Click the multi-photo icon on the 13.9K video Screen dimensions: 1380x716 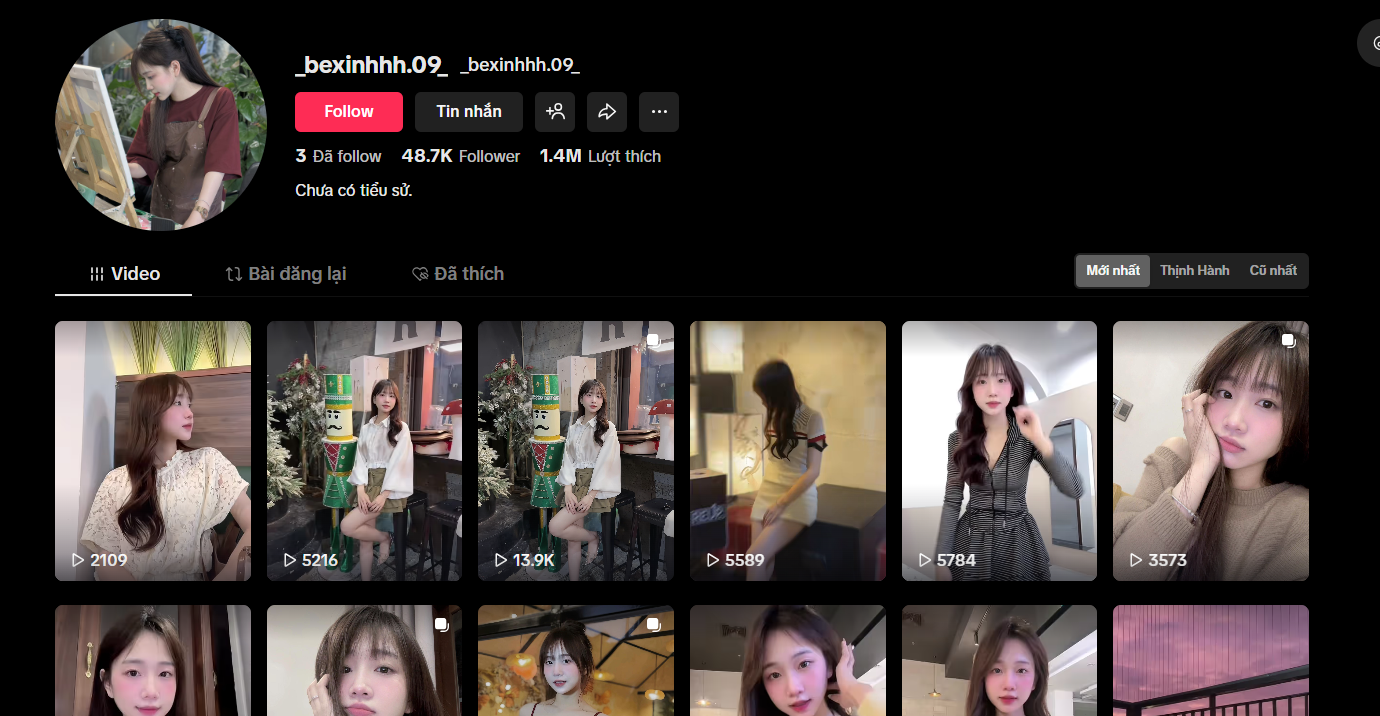point(653,341)
